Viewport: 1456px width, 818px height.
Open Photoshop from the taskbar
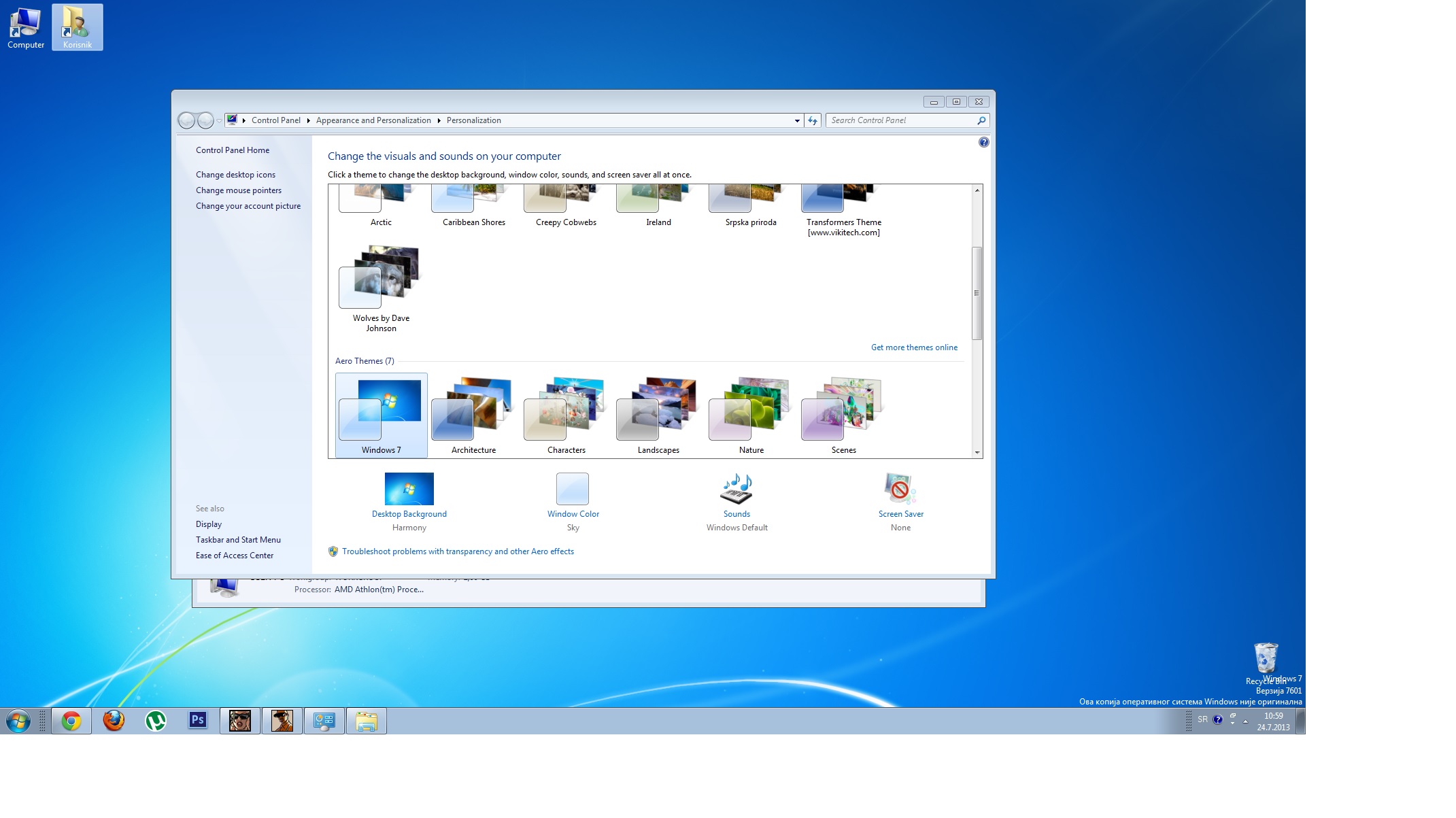point(198,721)
